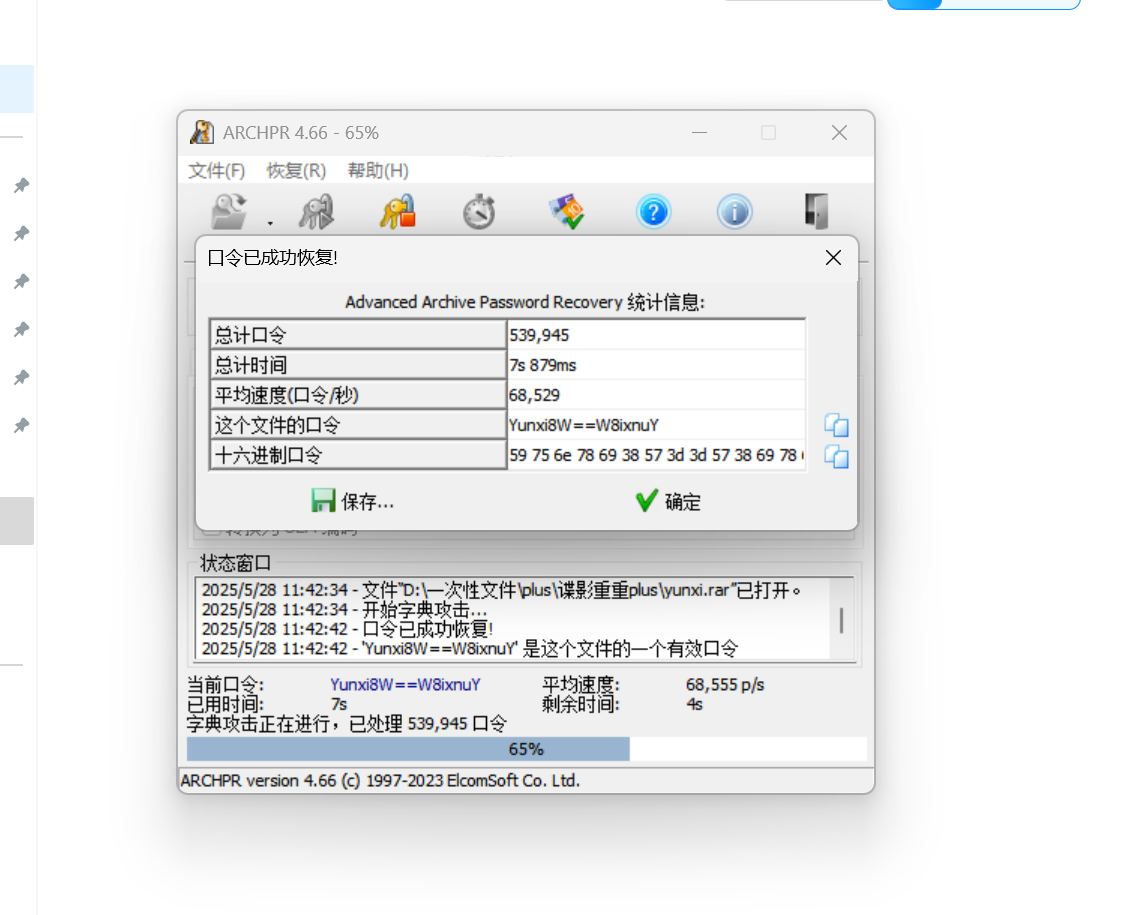Click the remaining time value 4s
The image size is (1140, 915).
694,704
